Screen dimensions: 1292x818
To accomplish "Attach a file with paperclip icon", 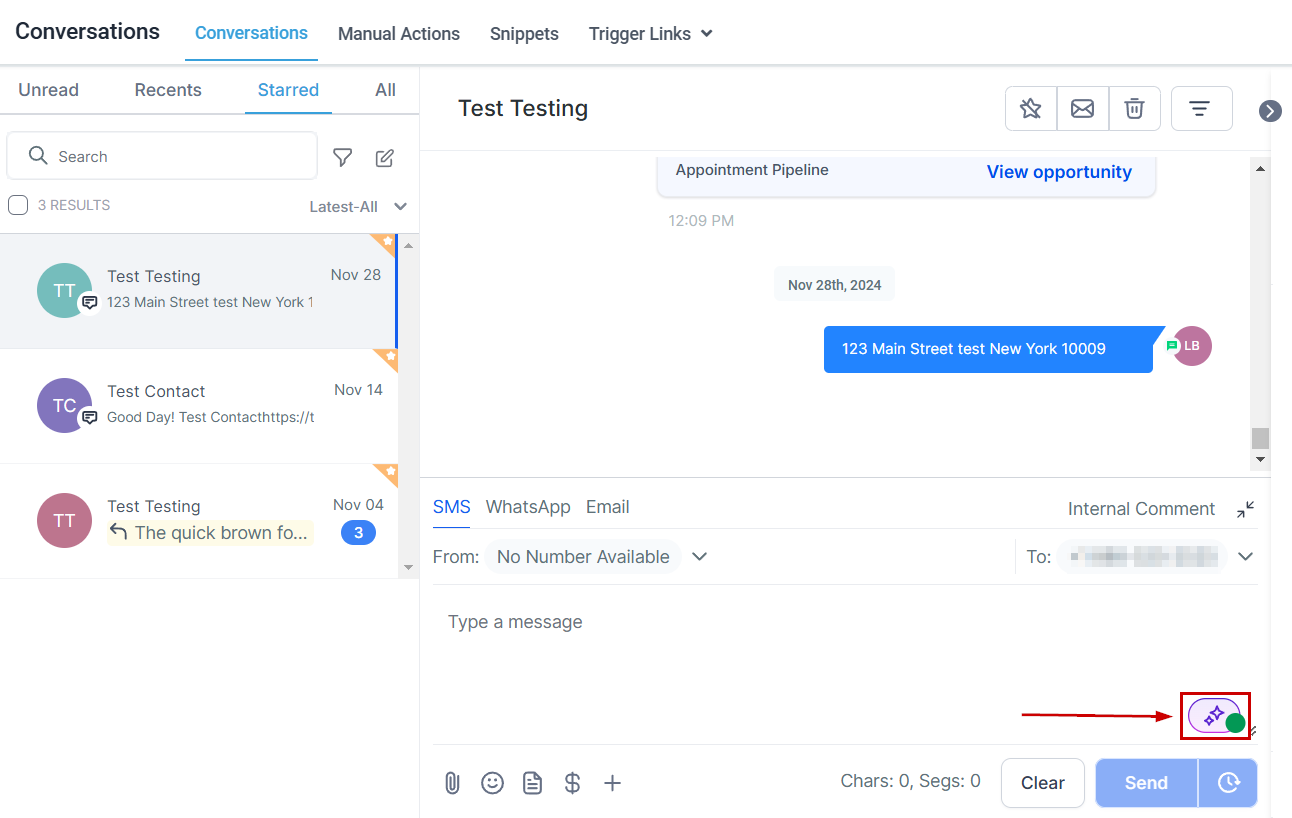I will pyautogui.click(x=452, y=783).
